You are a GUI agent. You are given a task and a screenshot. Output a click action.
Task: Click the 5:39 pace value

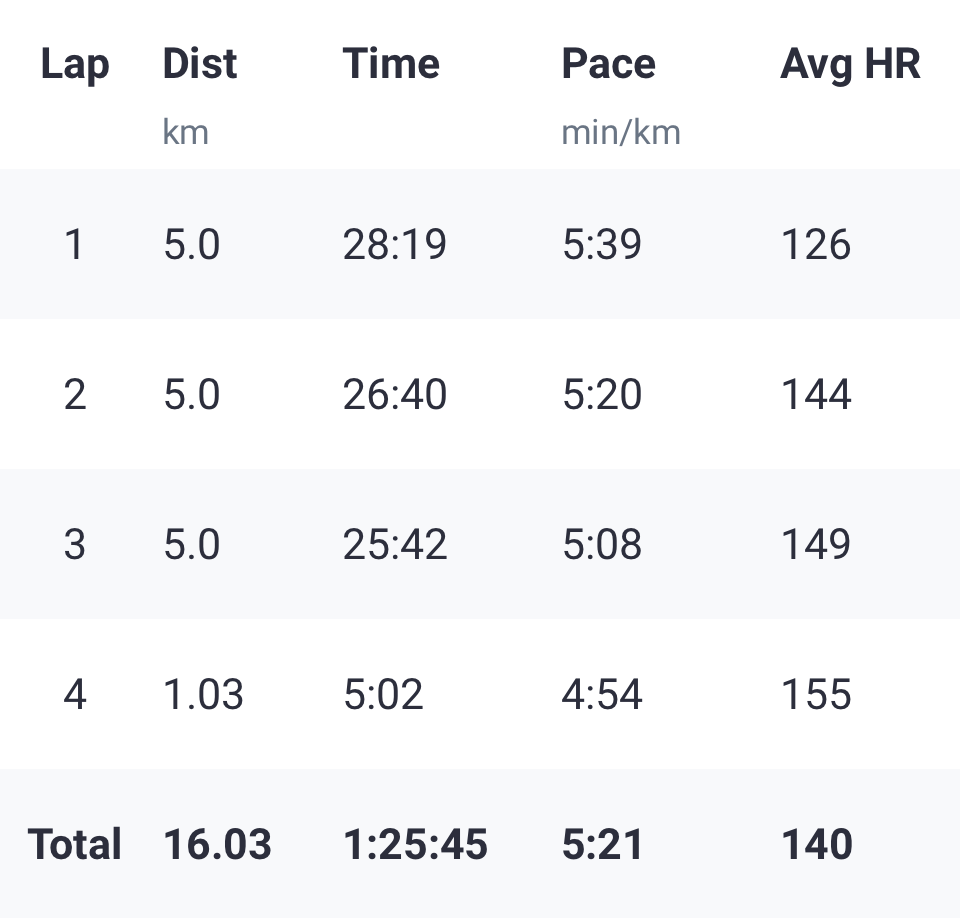[602, 244]
